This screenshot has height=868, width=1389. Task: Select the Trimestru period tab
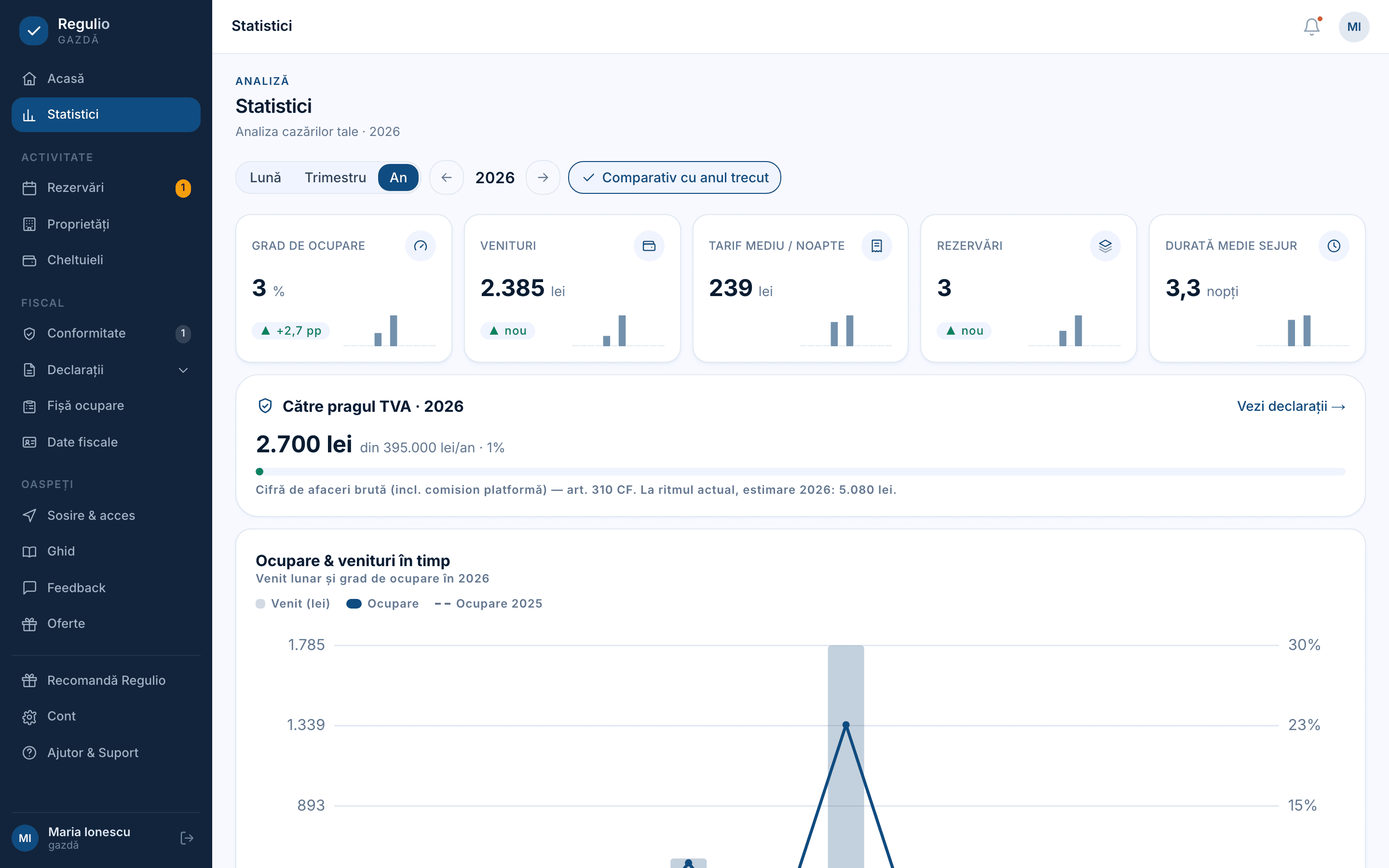click(335, 177)
